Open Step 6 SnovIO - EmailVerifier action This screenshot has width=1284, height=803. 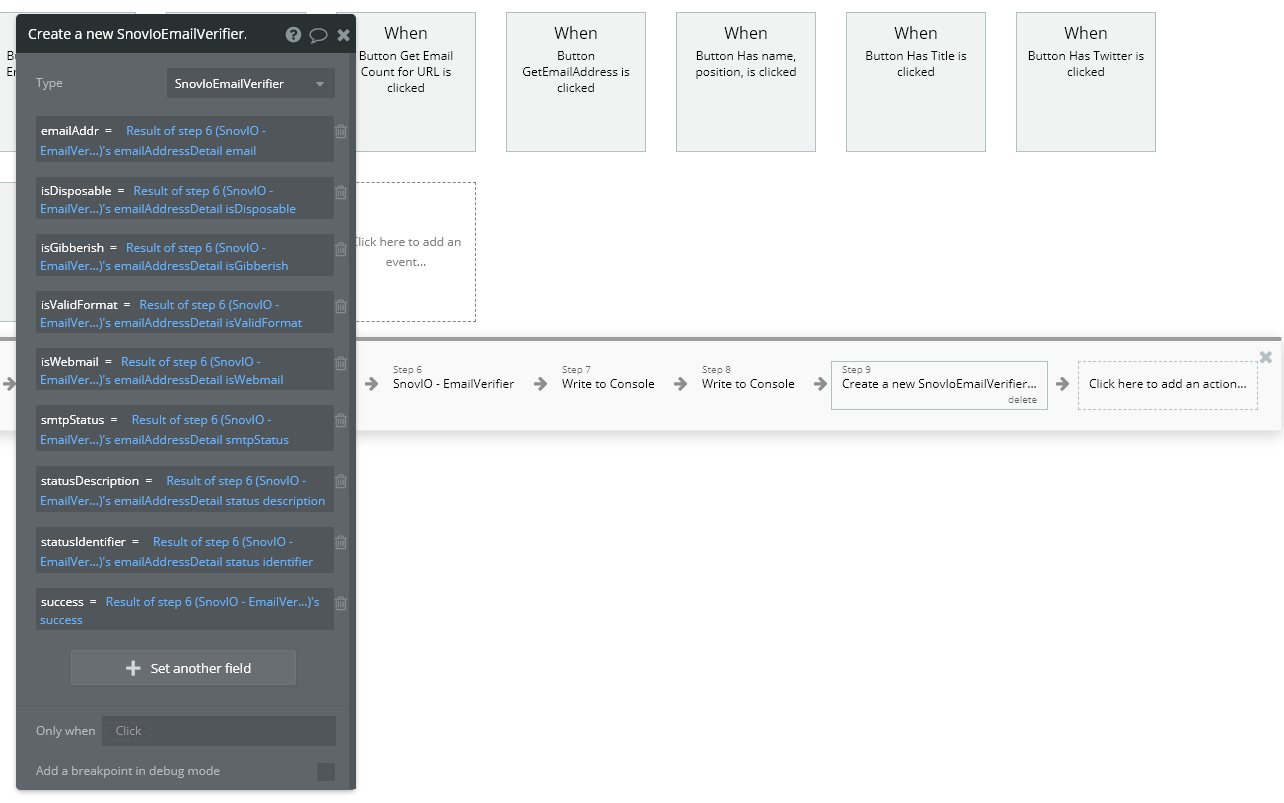(453, 384)
